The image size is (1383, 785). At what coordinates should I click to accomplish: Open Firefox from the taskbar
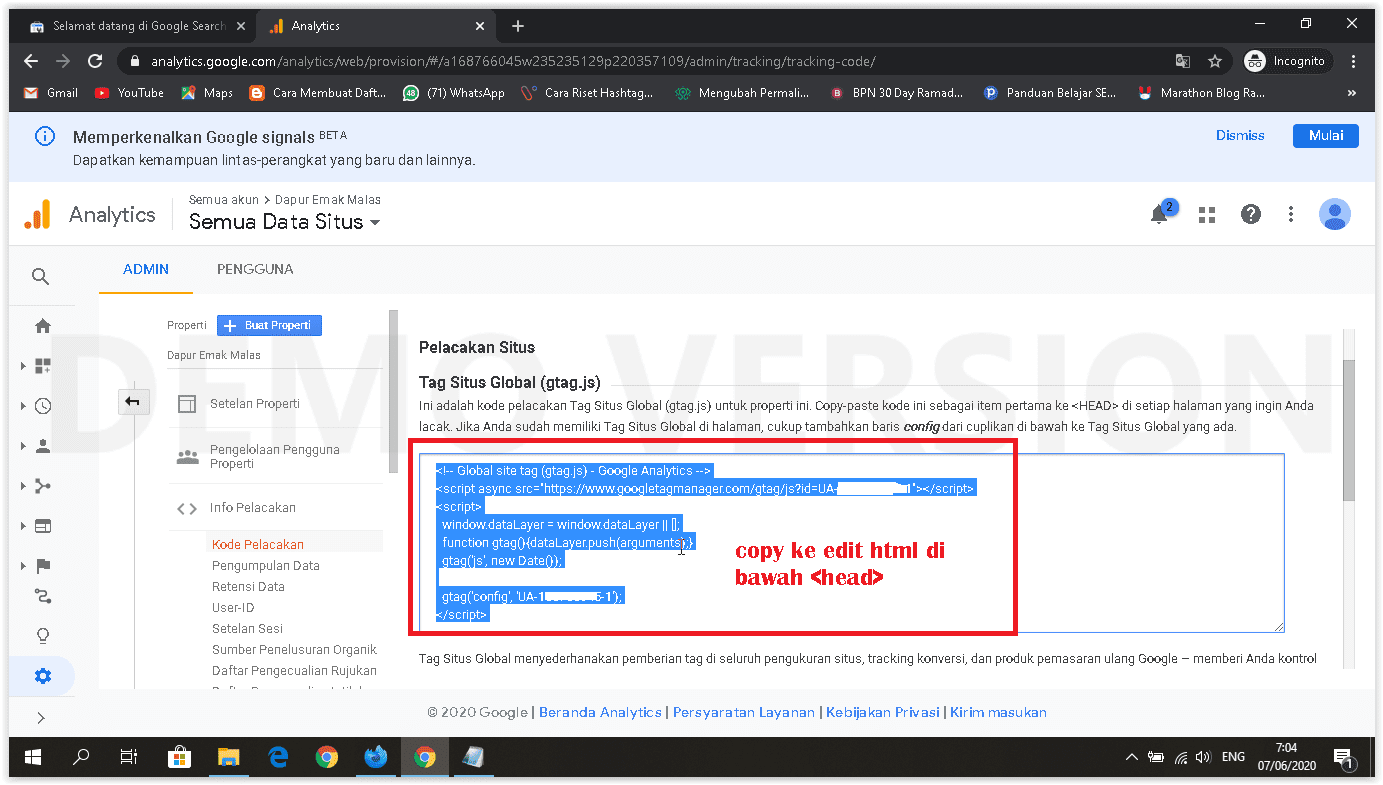[376, 757]
